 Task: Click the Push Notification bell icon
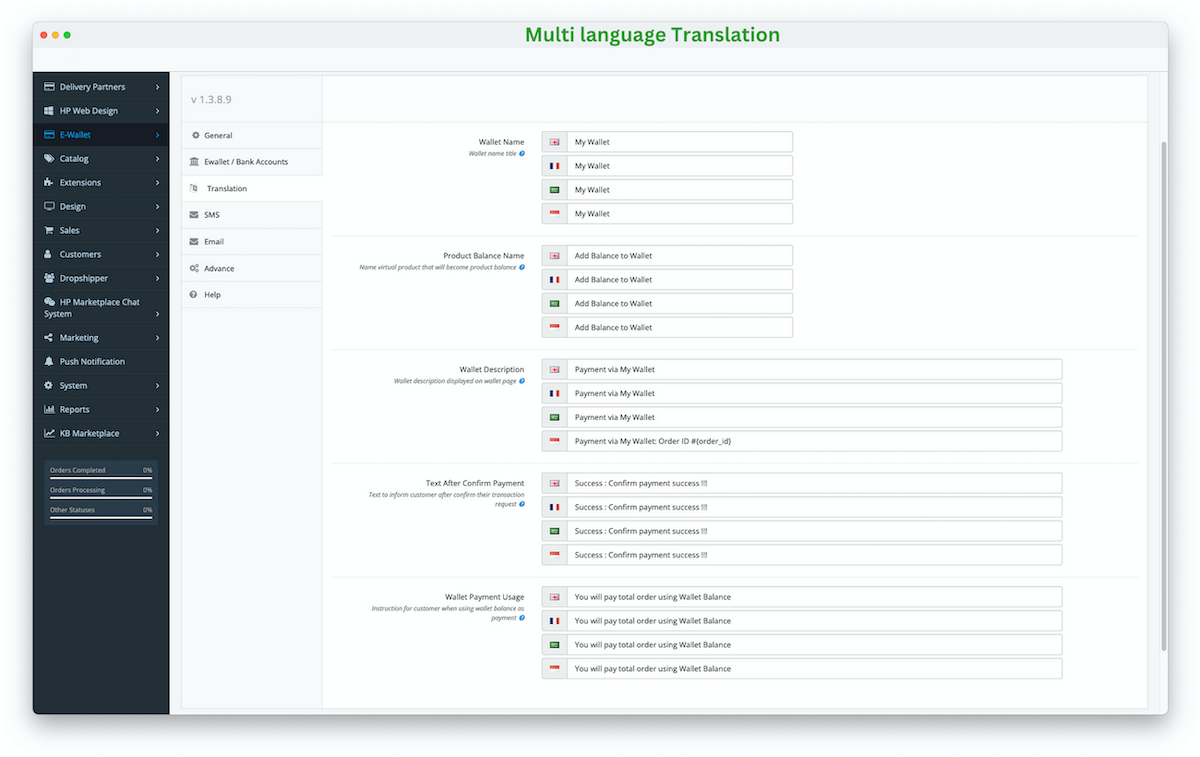coord(48,361)
